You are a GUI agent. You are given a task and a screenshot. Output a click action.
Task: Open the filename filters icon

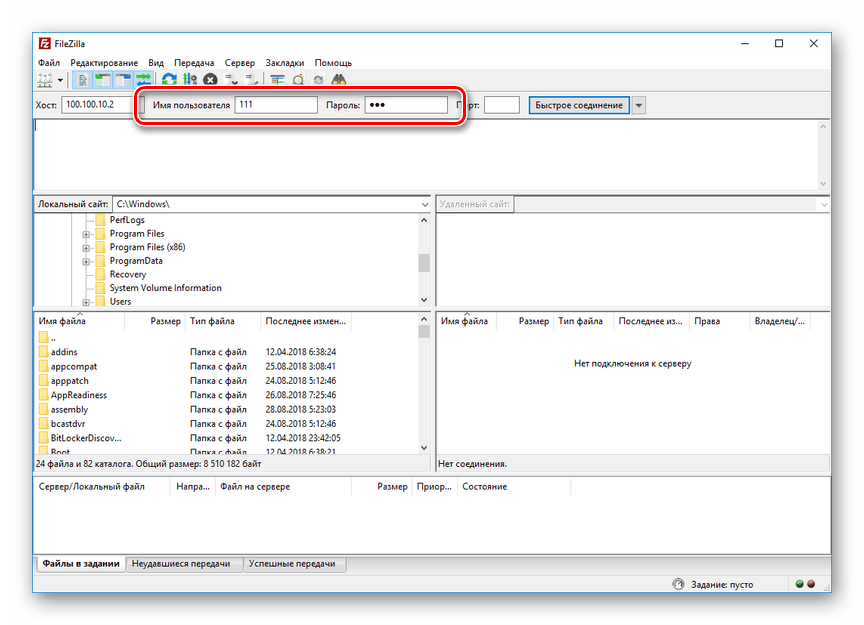[277, 79]
